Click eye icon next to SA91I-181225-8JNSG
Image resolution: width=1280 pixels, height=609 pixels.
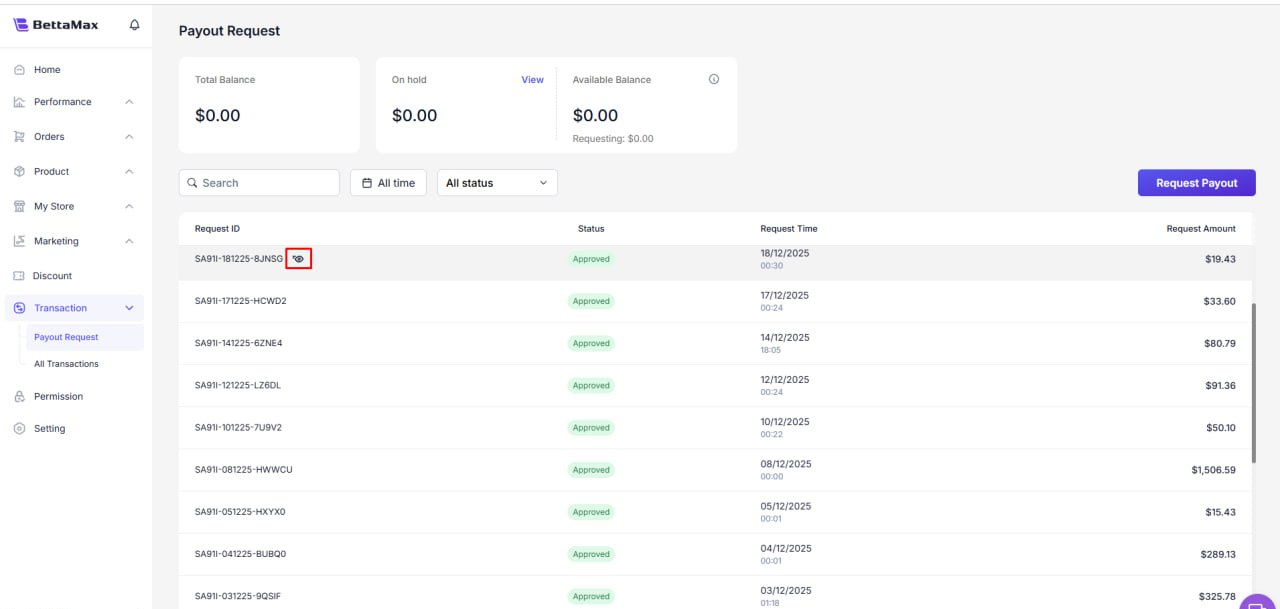(x=298, y=259)
